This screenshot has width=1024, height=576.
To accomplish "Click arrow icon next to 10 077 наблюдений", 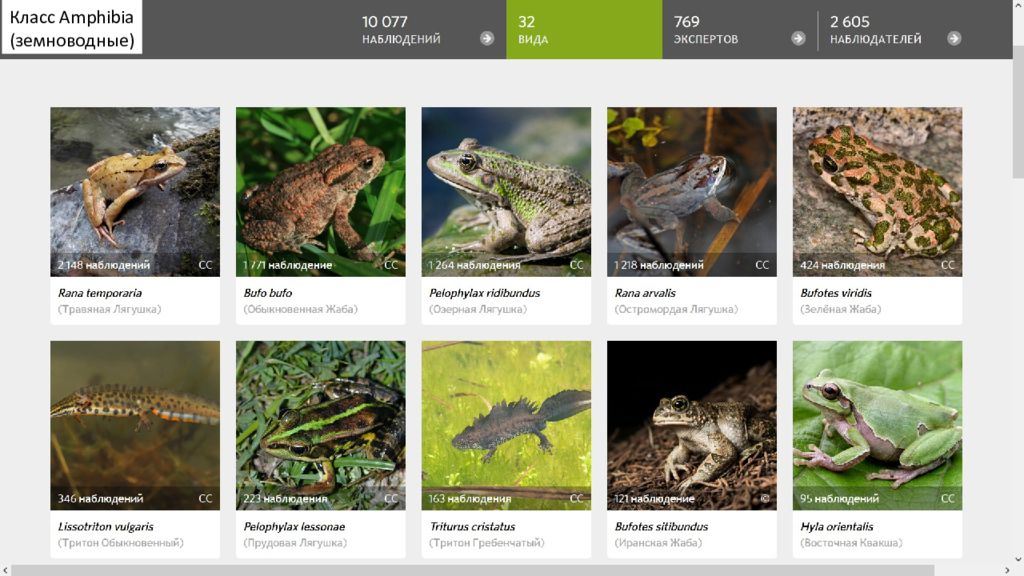I will coord(487,39).
